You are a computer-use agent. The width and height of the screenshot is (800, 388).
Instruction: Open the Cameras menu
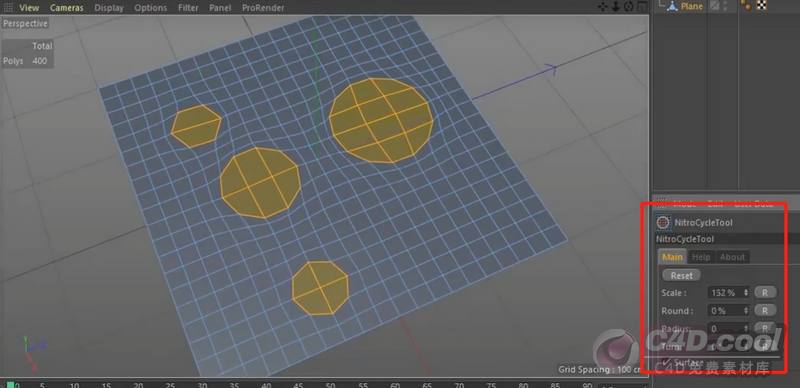point(67,8)
